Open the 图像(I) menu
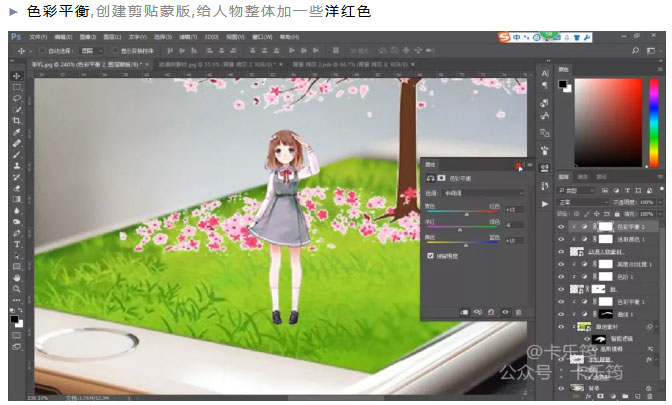 coord(87,37)
